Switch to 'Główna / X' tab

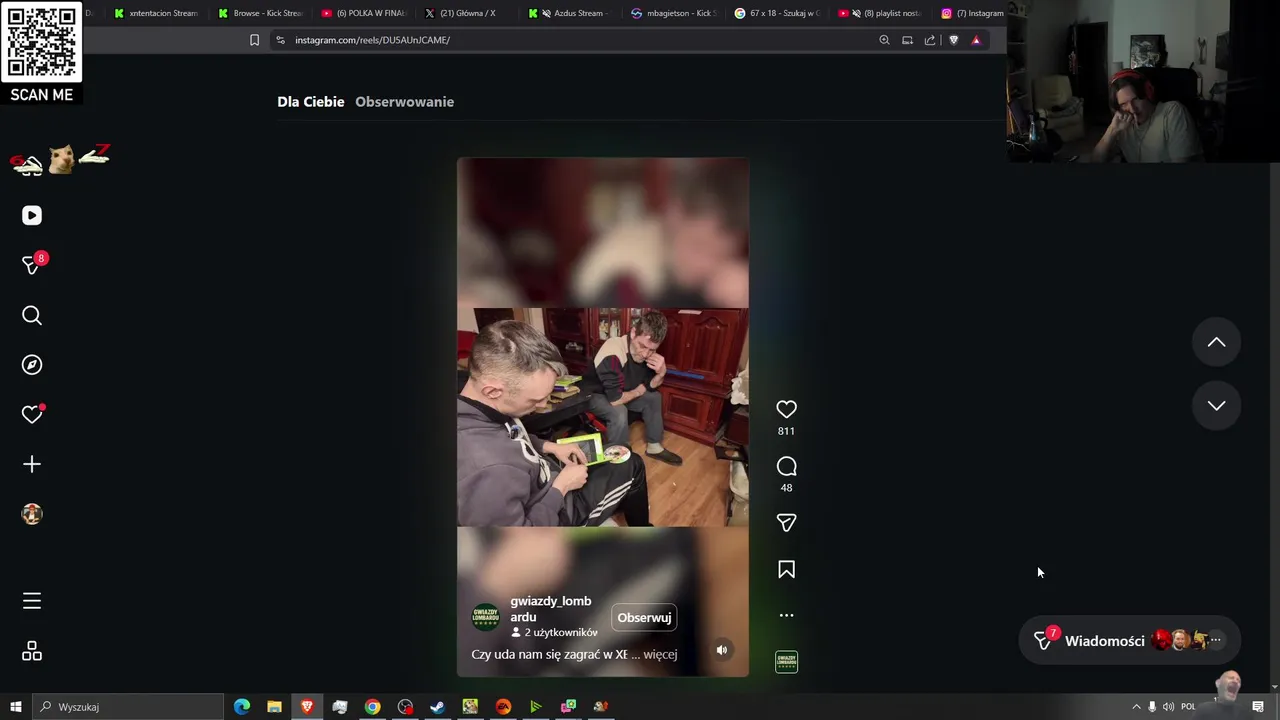pyautogui.click(x=468, y=13)
